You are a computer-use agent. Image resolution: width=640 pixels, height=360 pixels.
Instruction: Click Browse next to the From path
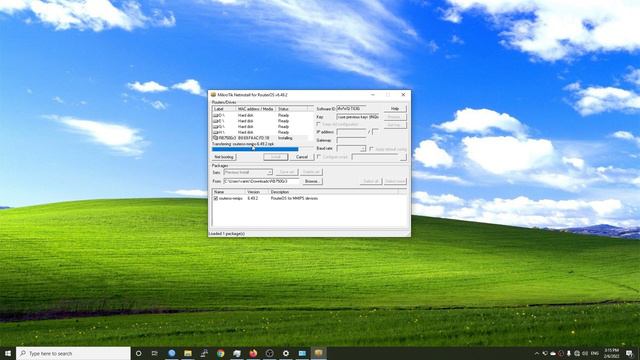(312, 181)
